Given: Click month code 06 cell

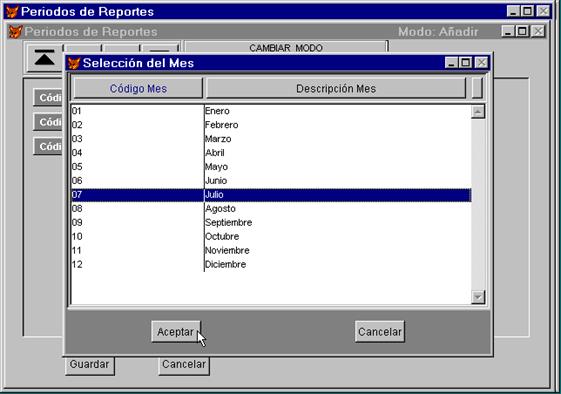Looking at the screenshot, I should click(137, 181).
